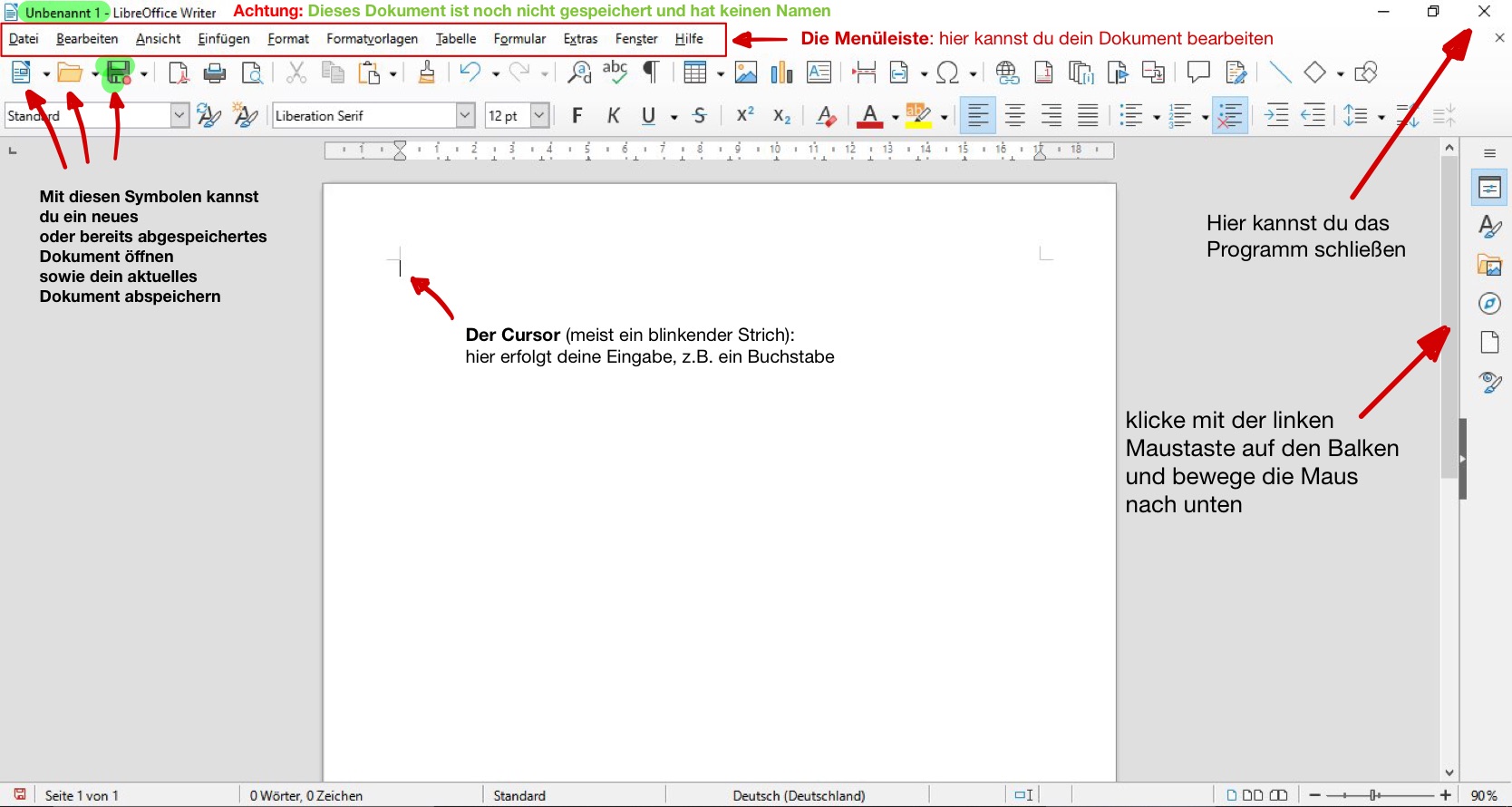1512x807 pixels.
Task: Open the Navigator sidebar panel
Action: tap(1489, 304)
